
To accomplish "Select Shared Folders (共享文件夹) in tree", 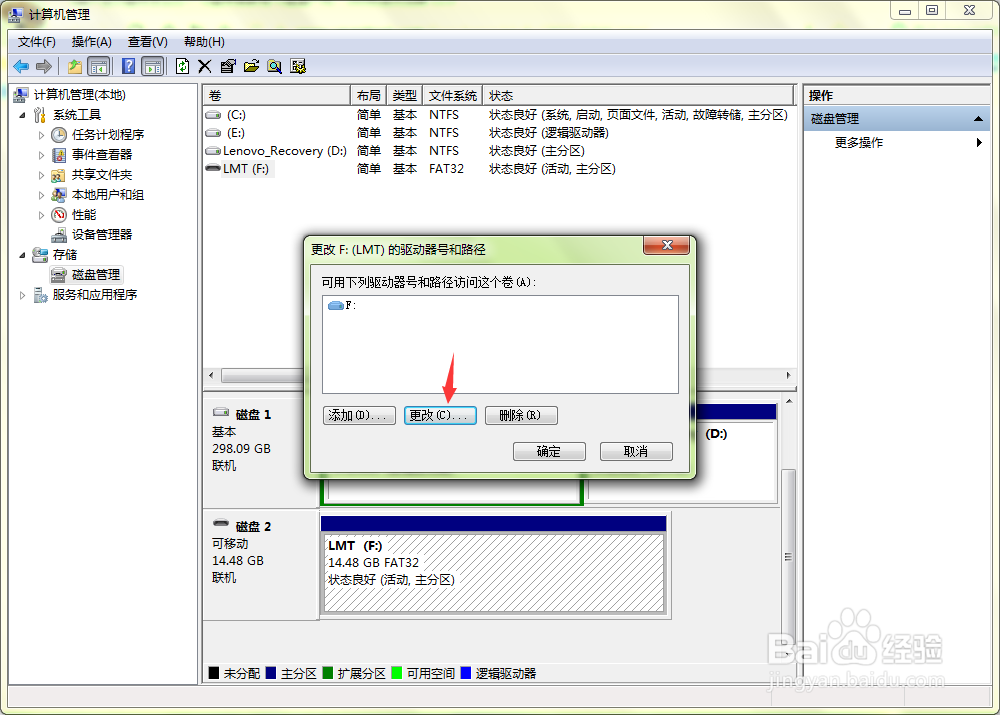I will point(102,175).
